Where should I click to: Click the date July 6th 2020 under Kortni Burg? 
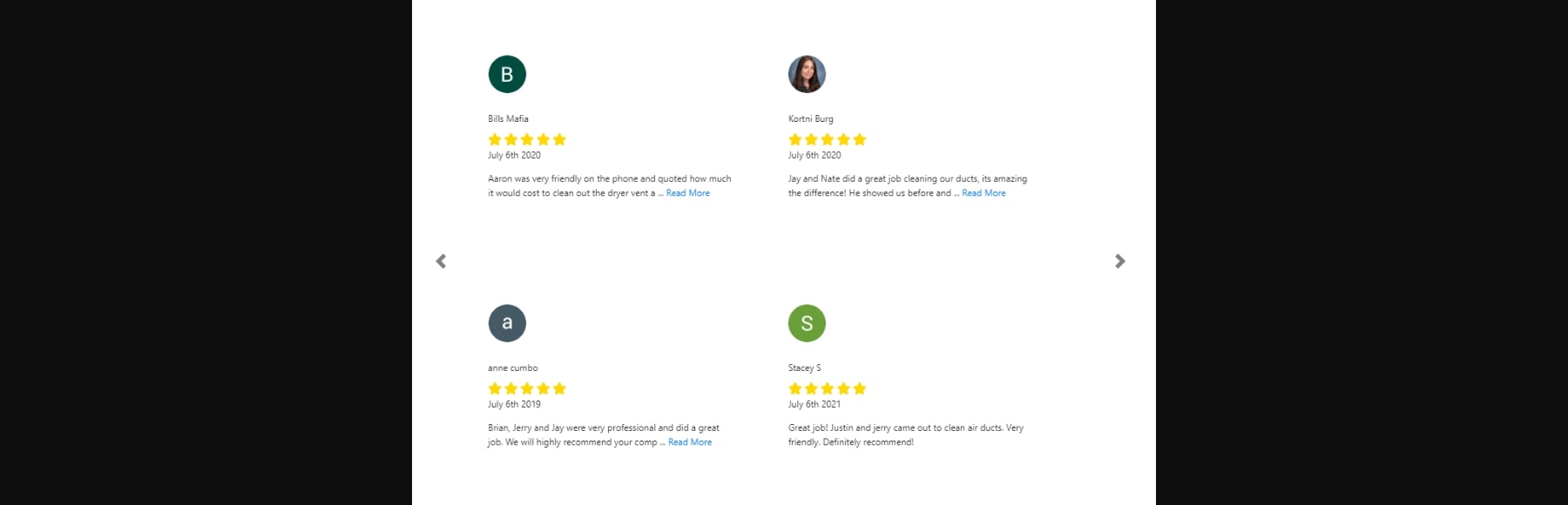click(814, 154)
